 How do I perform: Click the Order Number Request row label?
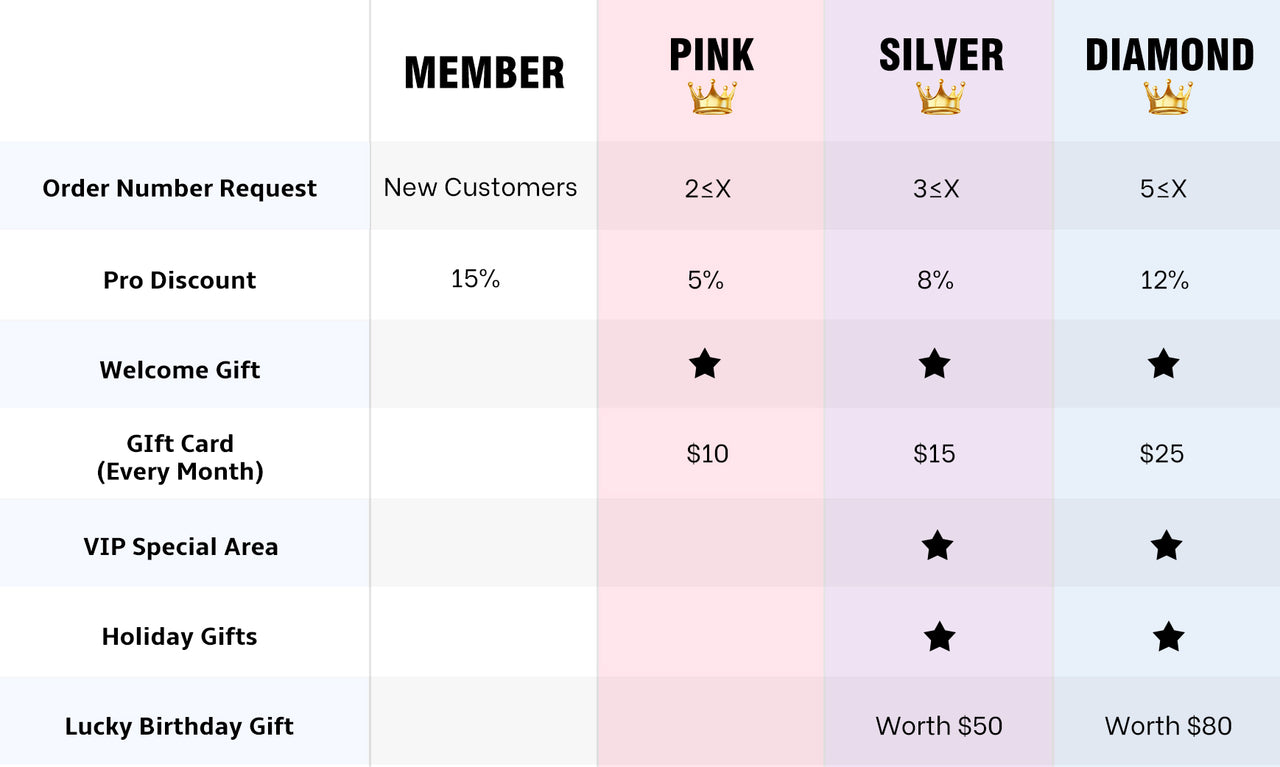(x=180, y=188)
